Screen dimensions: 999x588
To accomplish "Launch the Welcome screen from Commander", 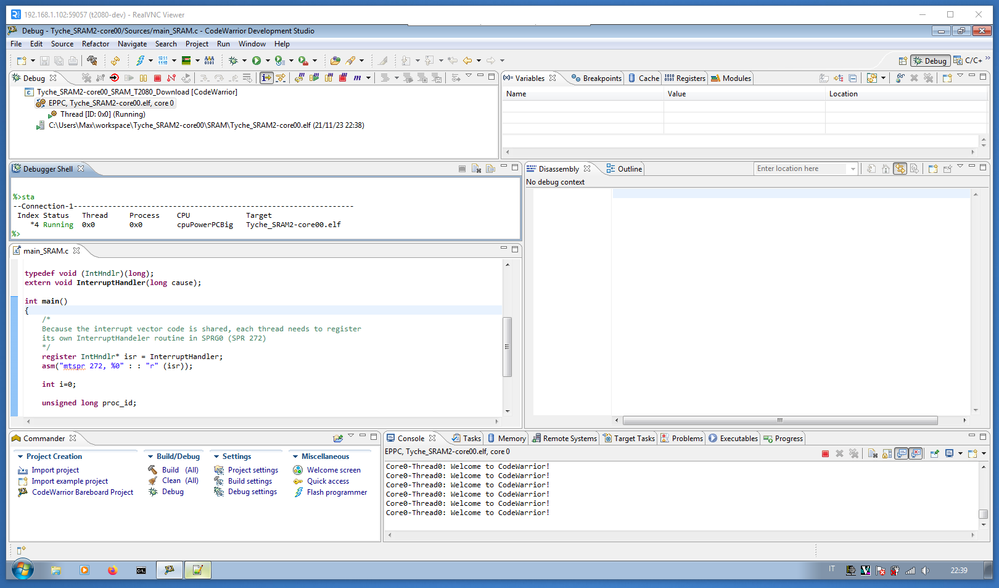I will click(333, 470).
